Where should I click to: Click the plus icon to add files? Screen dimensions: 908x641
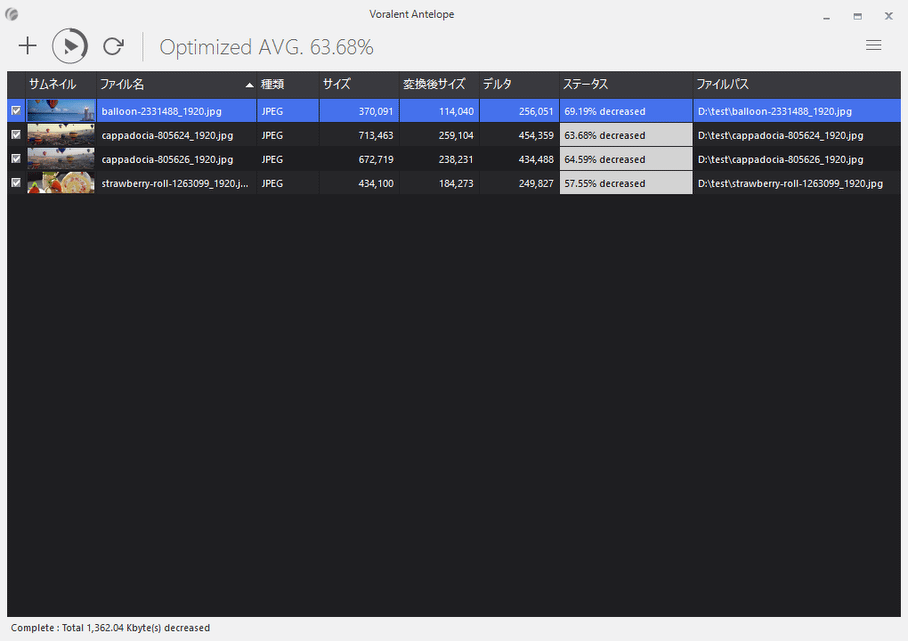point(27,46)
